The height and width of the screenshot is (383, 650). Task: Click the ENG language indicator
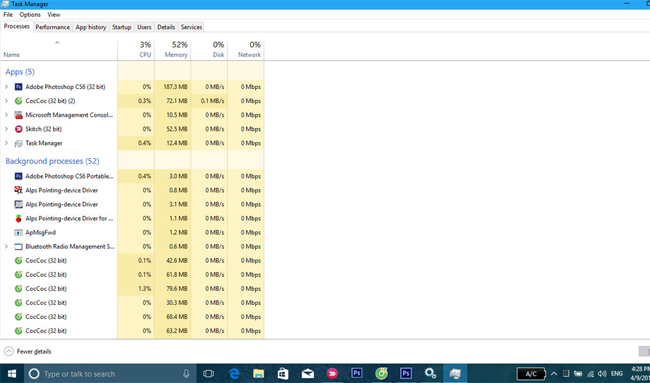[x=617, y=374]
